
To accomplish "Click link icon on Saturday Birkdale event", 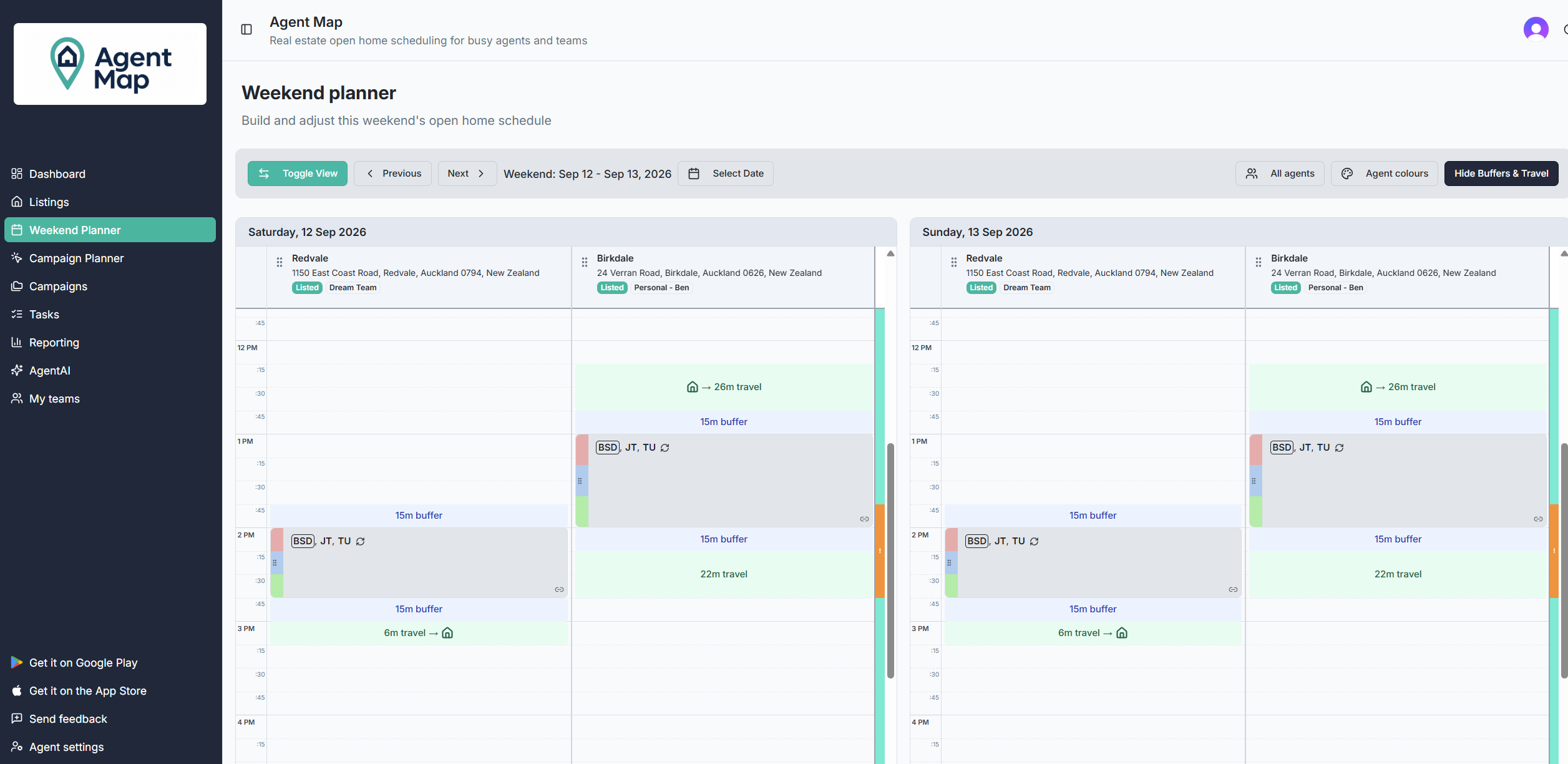I will point(864,519).
